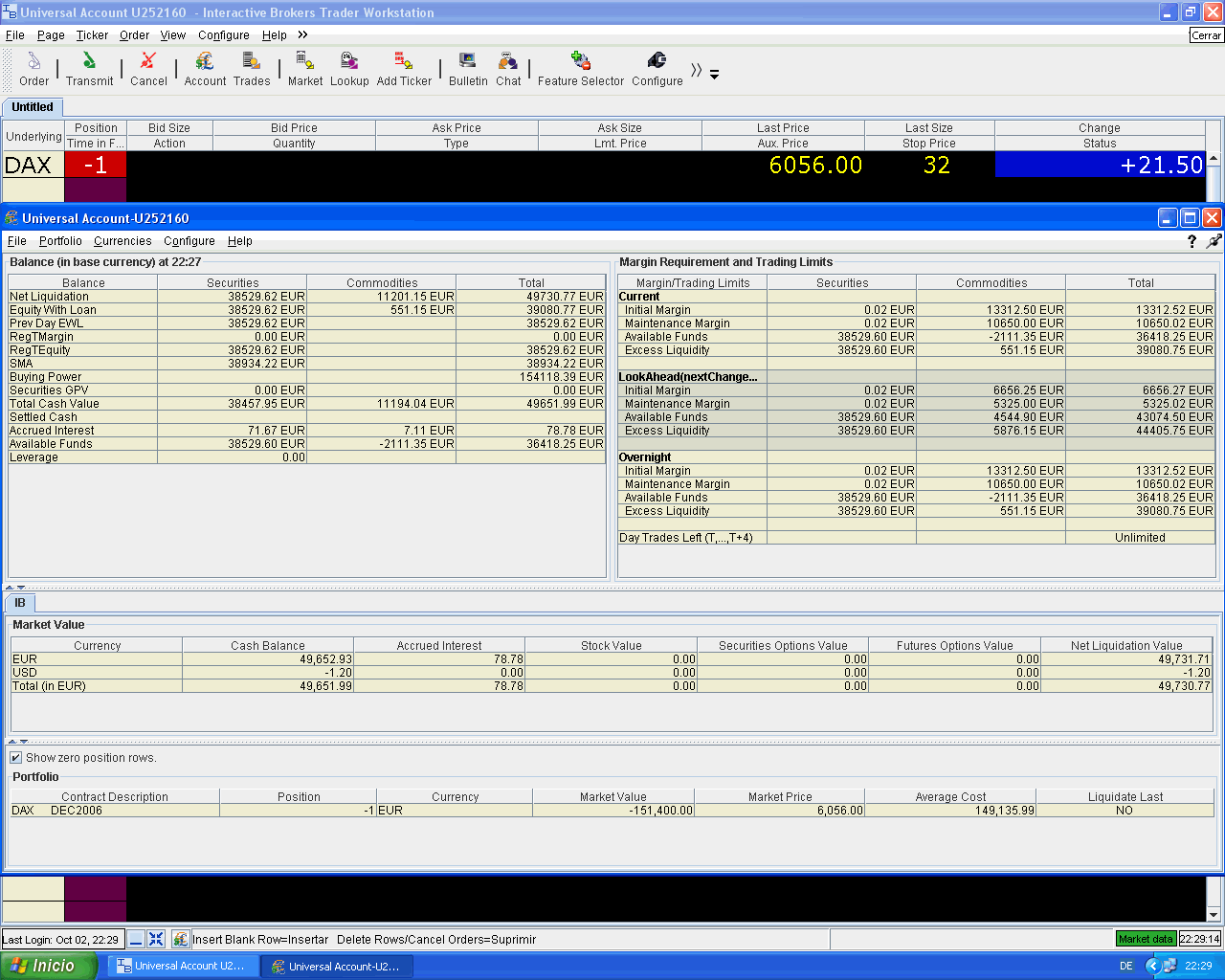The height and width of the screenshot is (980, 1225).
Task: Click the Buying Power row label
Action: [46, 377]
